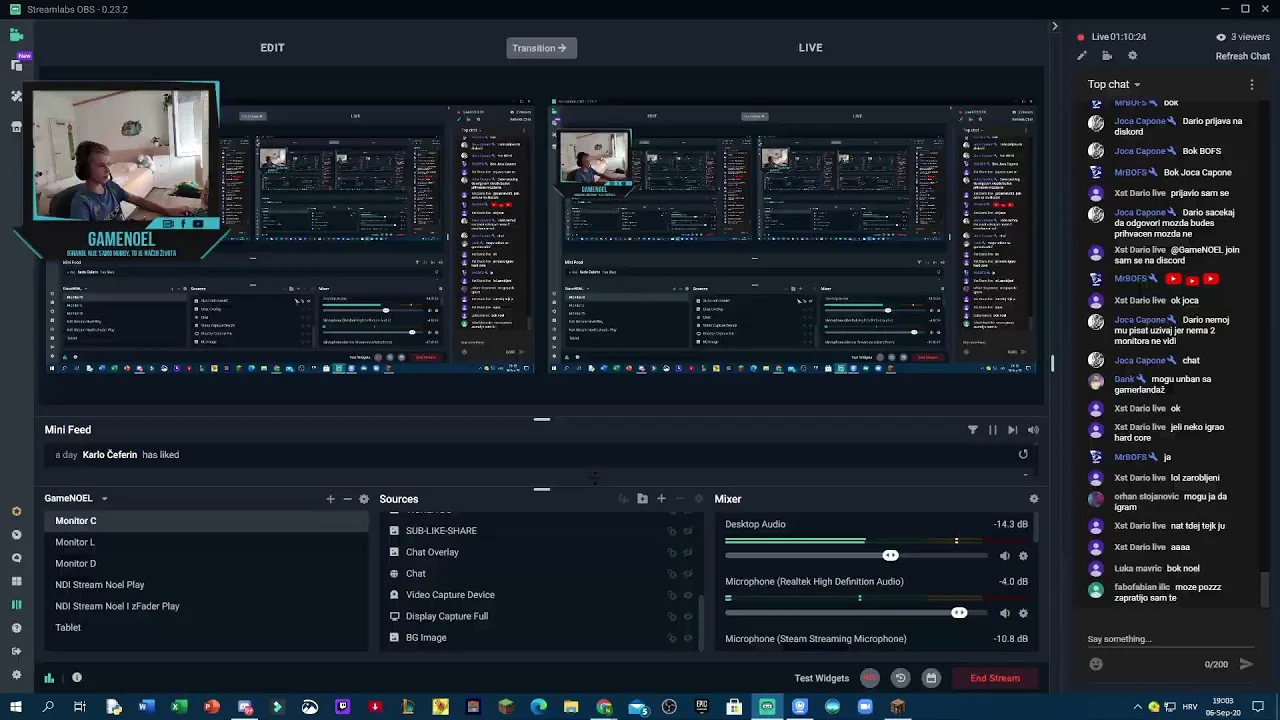Filter Mini Feed events with funnel icon

pos(972,430)
